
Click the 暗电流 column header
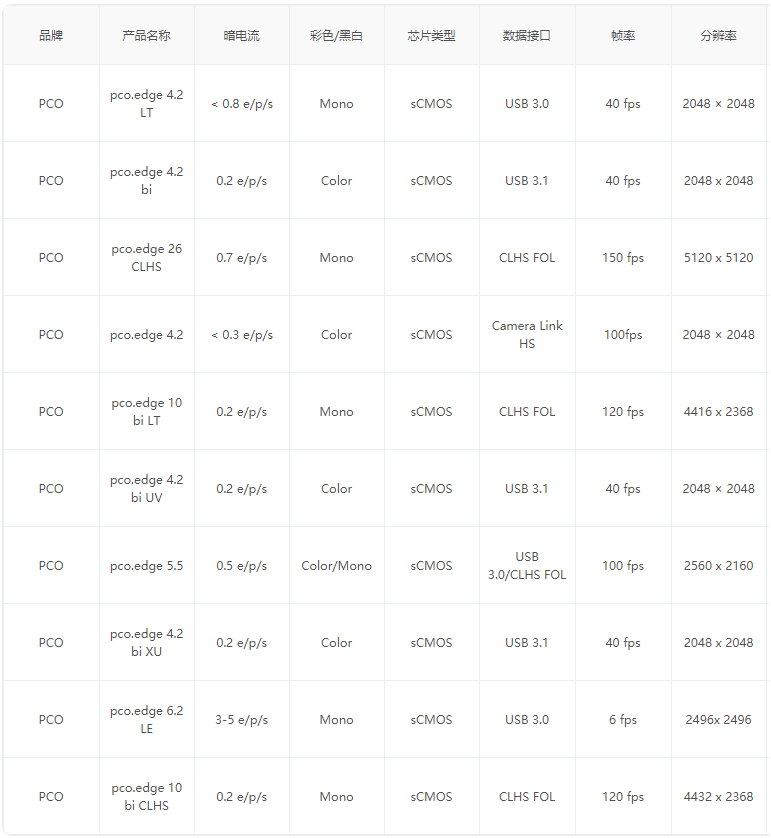[x=242, y=36]
